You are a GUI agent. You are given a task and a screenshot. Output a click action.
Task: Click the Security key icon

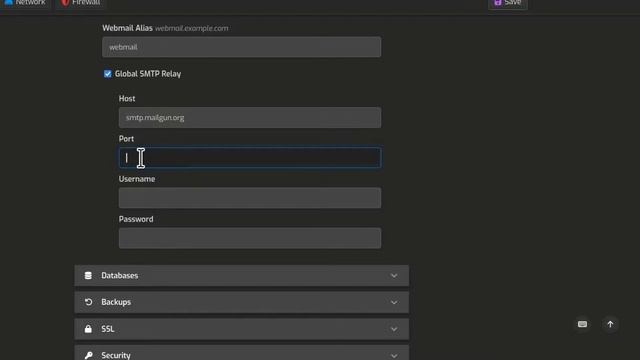pyautogui.click(x=88, y=356)
